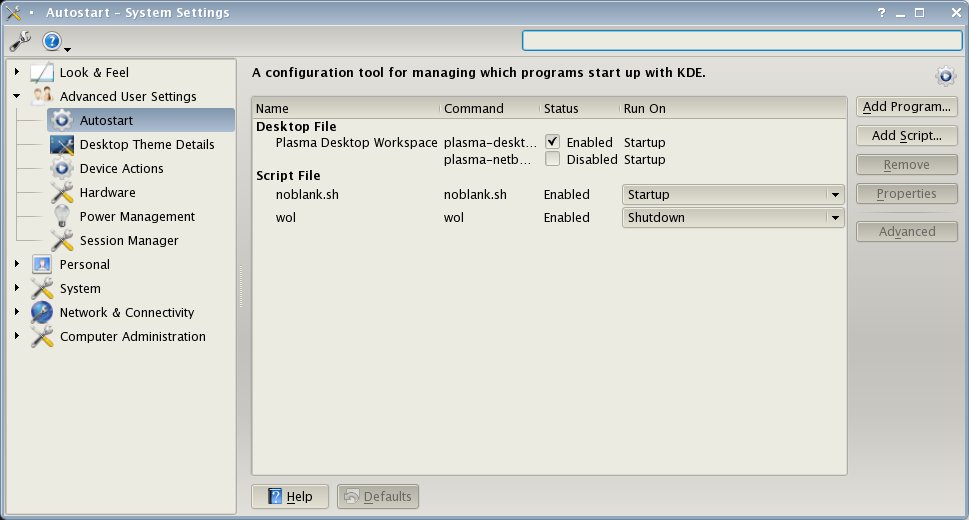This screenshot has width=969, height=520.
Task: Click the search field at top
Action: coord(742,41)
